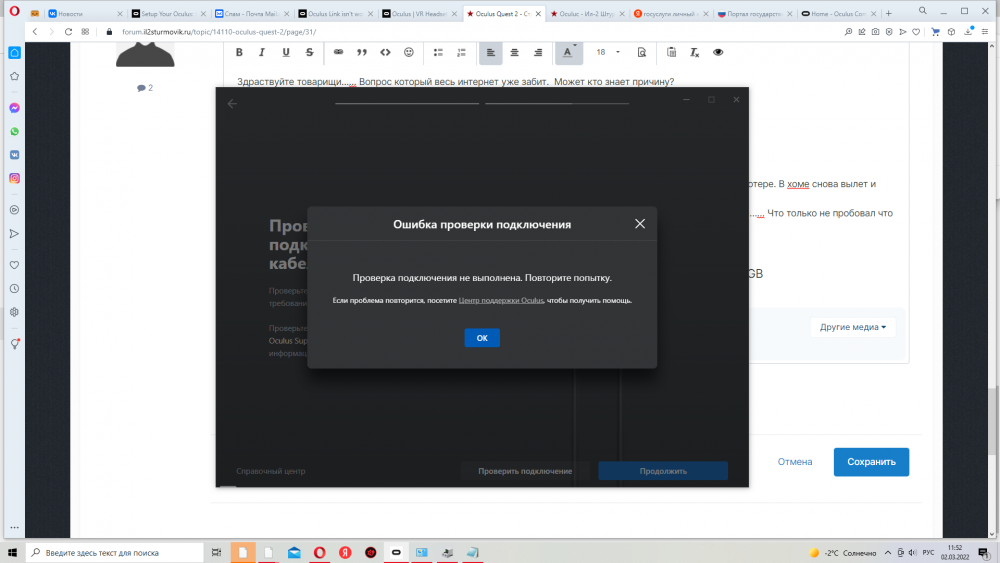This screenshot has width=1000, height=563.
Task: Open Yandex browser from taskbar
Action: point(345,553)
